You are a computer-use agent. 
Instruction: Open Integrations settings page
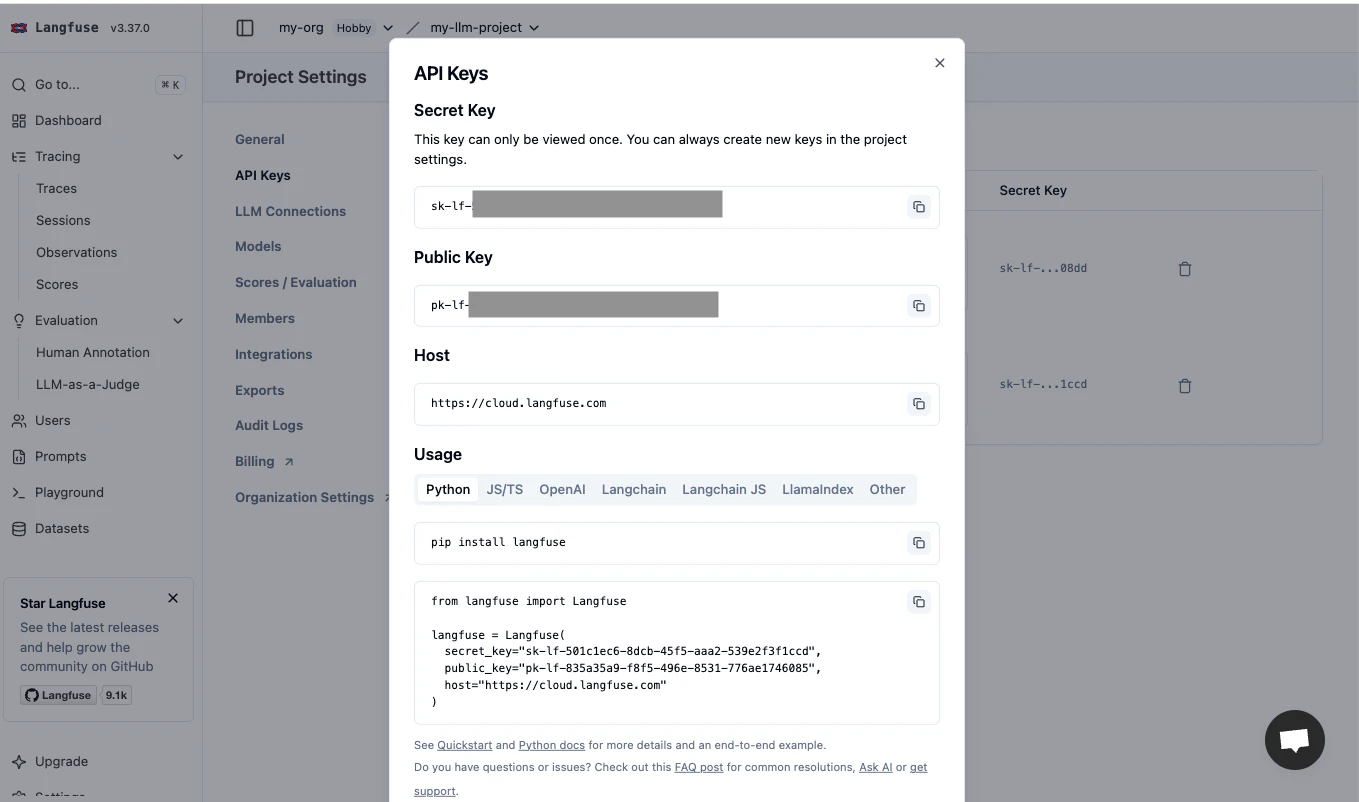(x=274, y=355)
